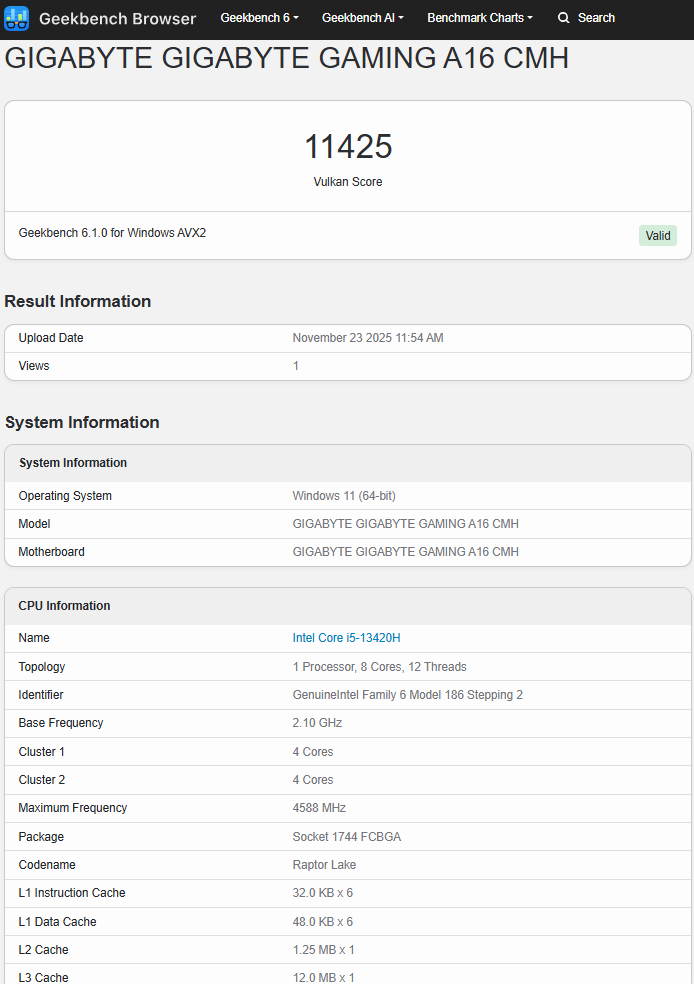The width and height of the screenshot is (694, 984).
Task: Click the 2.10 GHz value
Action: point(317,723)
